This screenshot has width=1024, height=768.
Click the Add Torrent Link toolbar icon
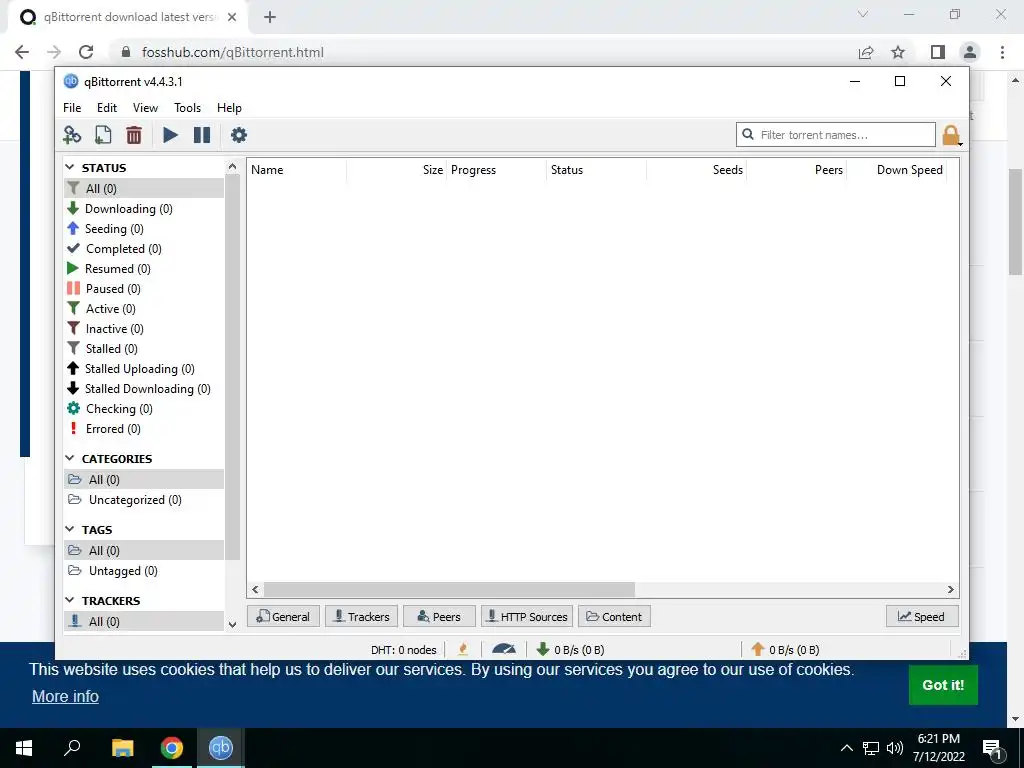[x=72, y=135]
